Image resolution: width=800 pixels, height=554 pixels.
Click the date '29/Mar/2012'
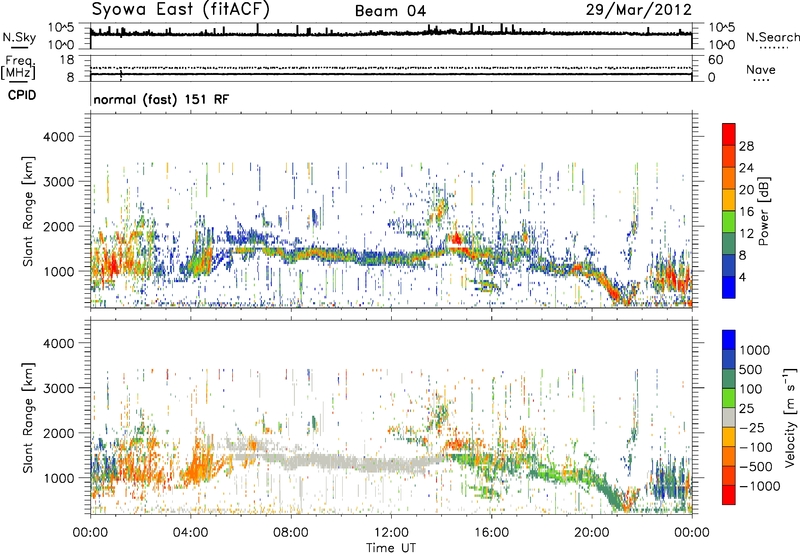tap(639, 10)
